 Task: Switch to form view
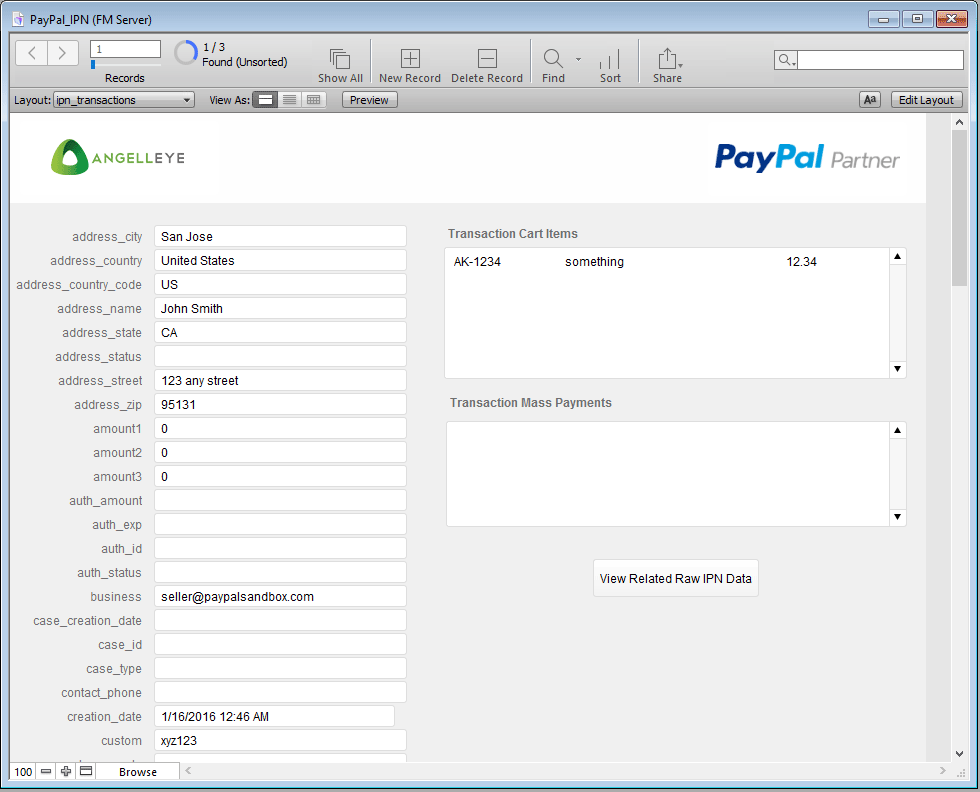coord(265,99)
